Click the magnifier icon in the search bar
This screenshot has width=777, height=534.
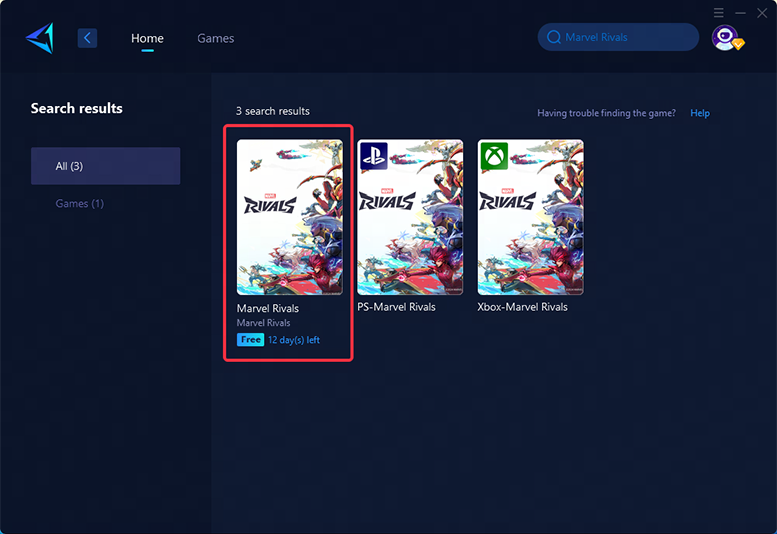[x=553, y=38]
